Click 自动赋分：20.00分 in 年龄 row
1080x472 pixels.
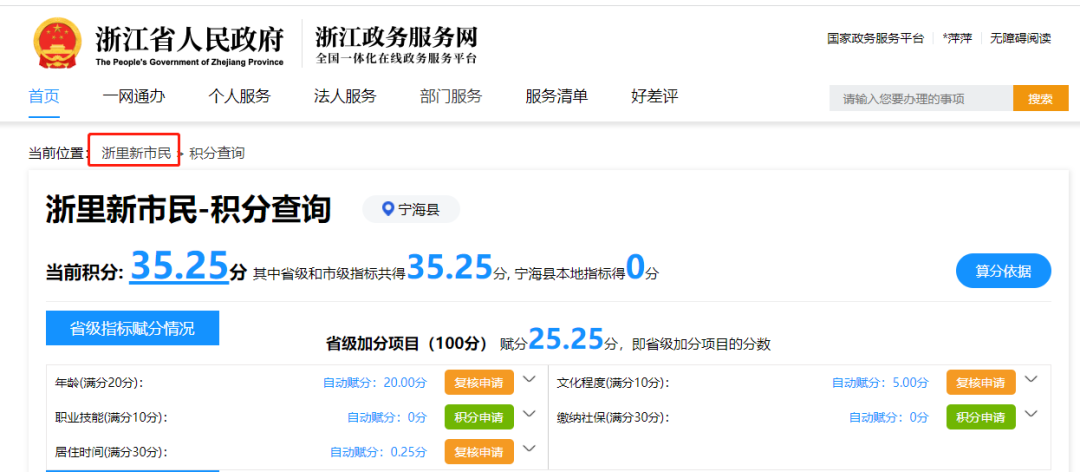coord(375,382)
